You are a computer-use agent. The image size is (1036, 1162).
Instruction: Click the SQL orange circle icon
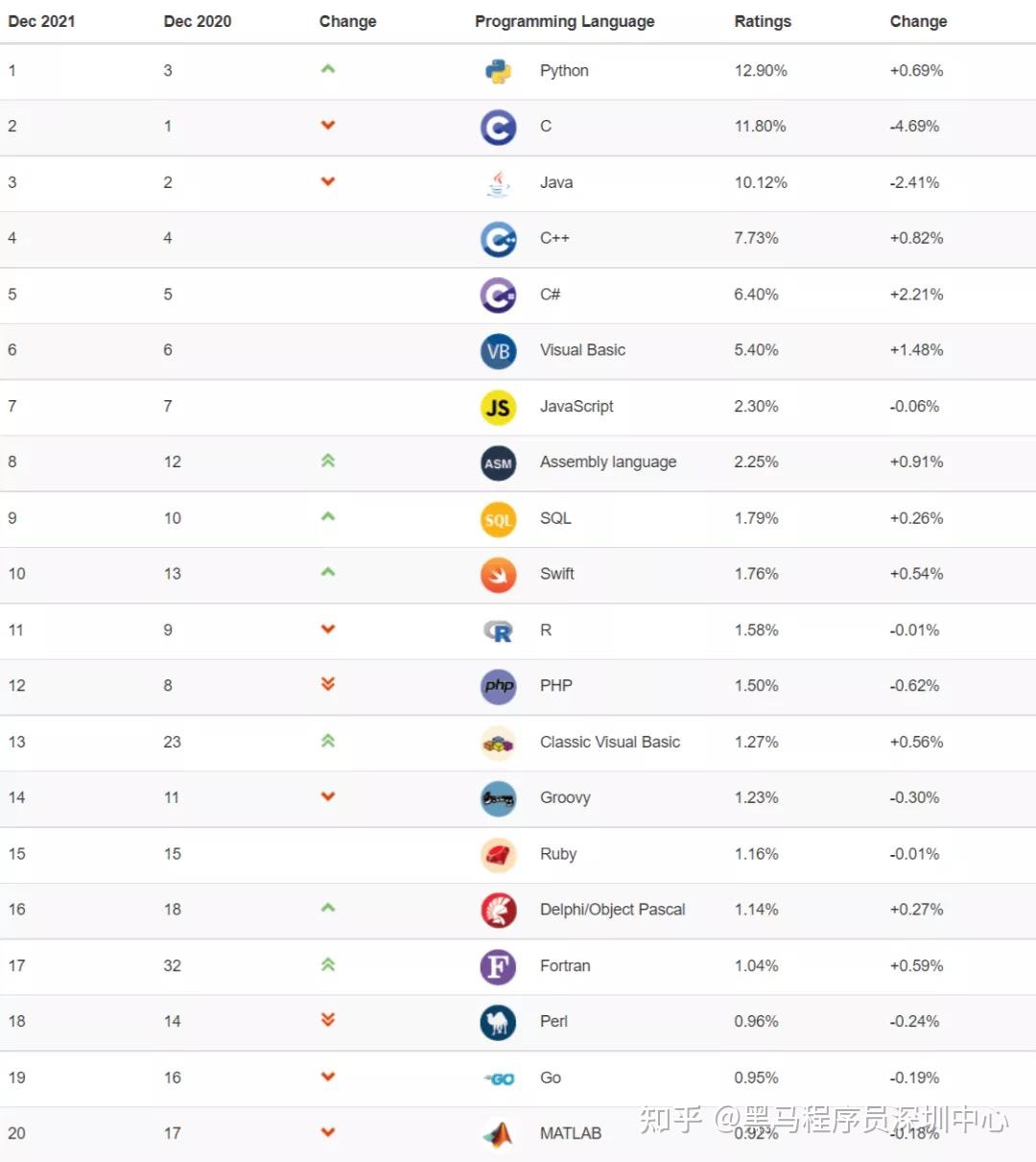tap(498, 520)
